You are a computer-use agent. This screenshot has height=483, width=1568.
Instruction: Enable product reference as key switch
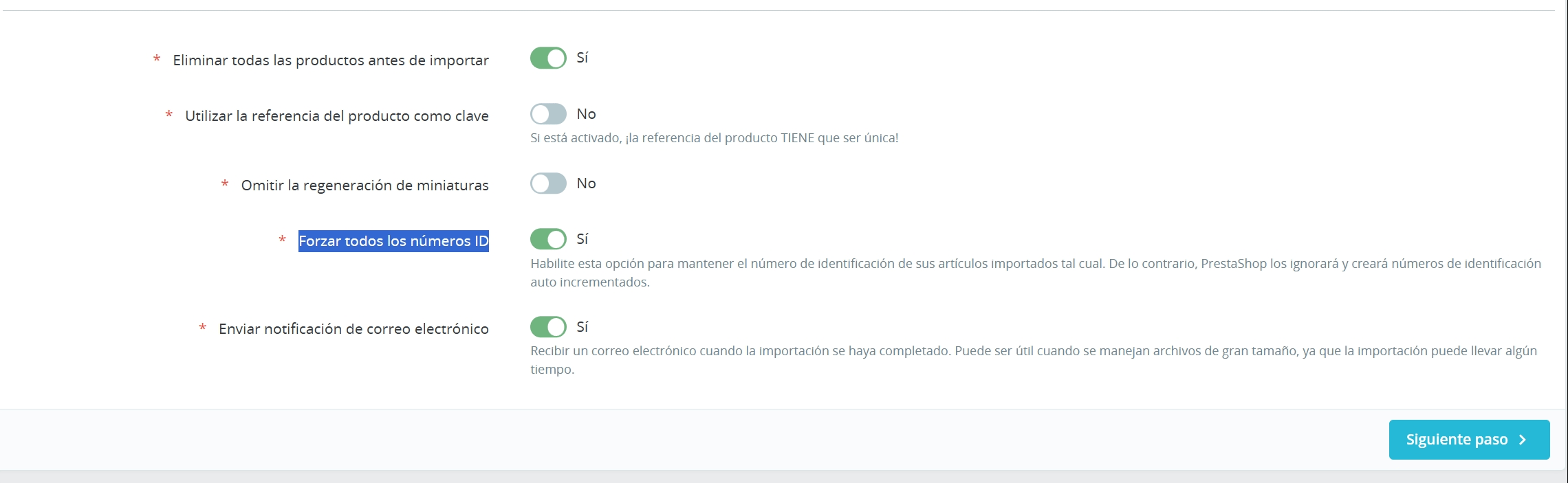548,114
